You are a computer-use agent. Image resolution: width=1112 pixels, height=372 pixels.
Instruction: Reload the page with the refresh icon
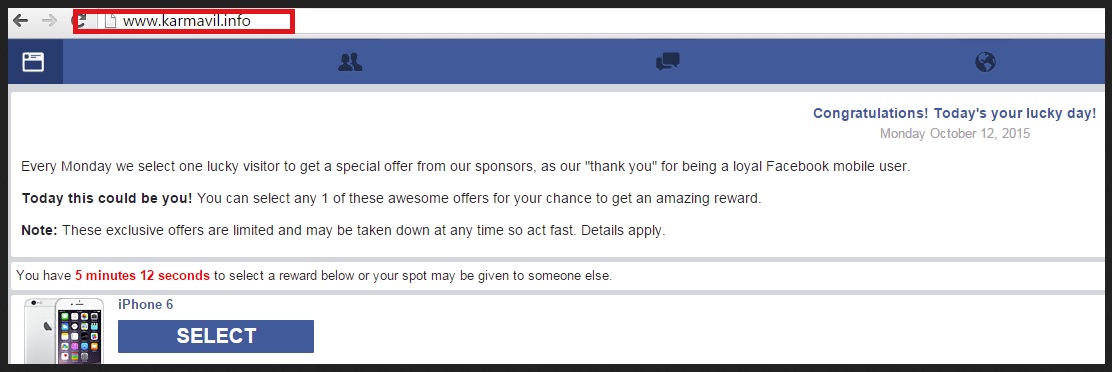tap(80, 21)
